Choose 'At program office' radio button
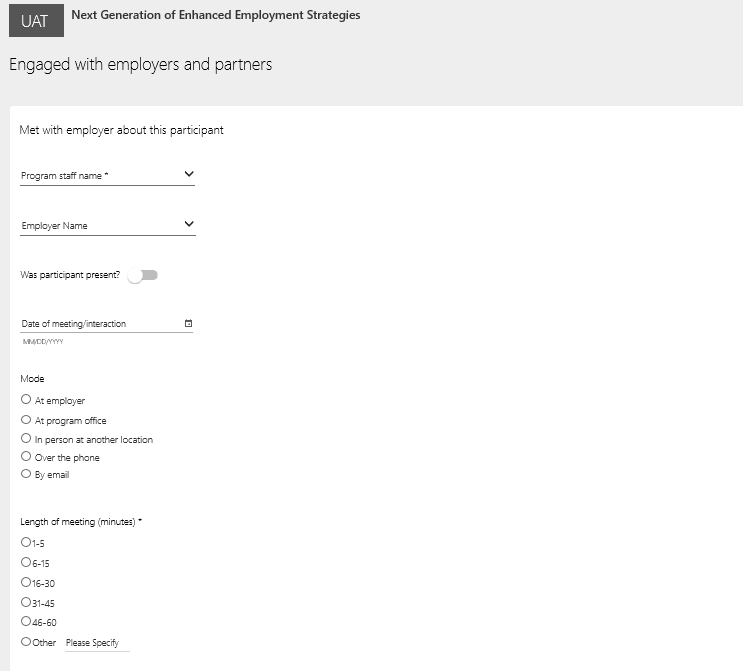 click(x=26, y=420)
